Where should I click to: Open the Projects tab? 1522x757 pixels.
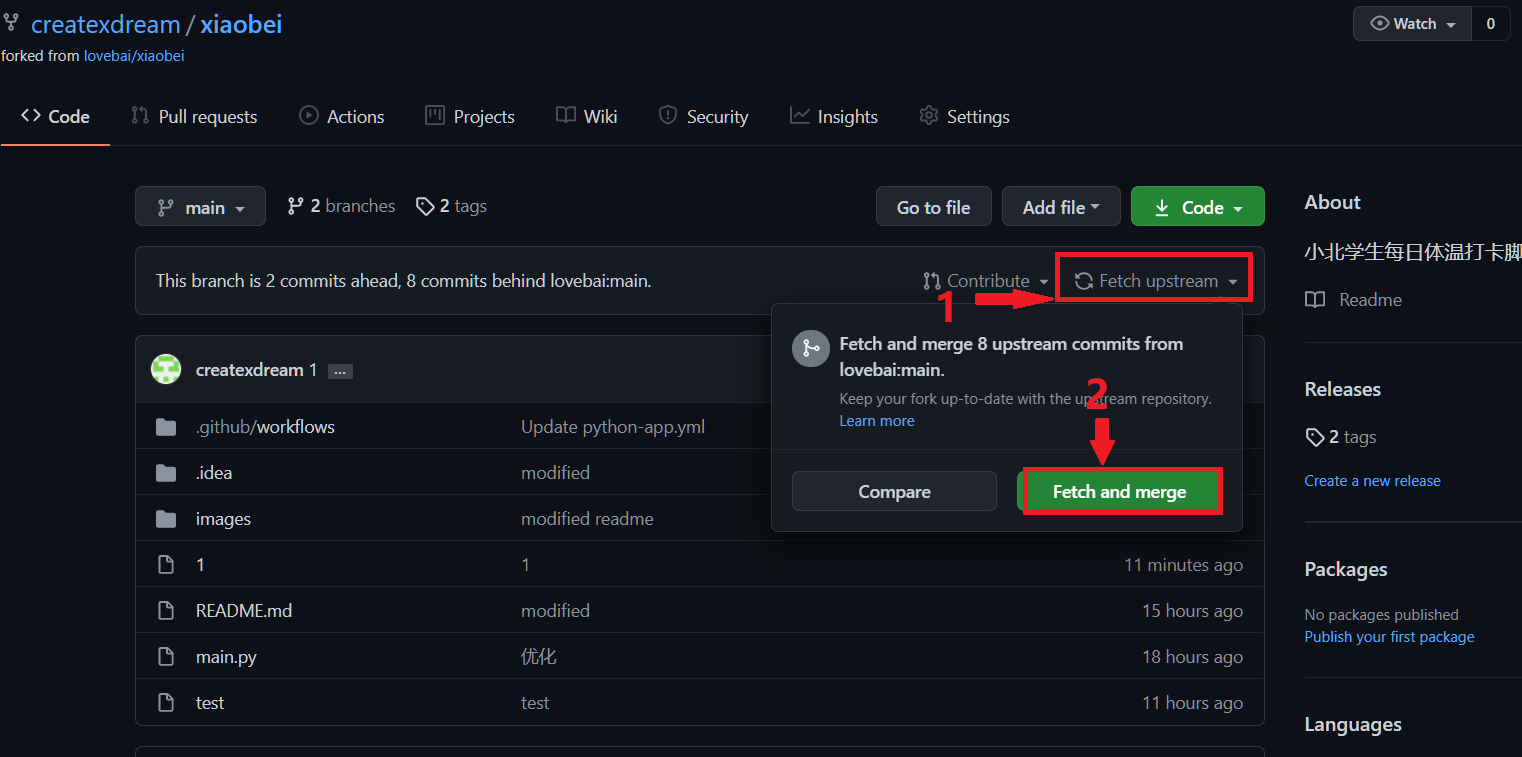[x=470, y=117]
